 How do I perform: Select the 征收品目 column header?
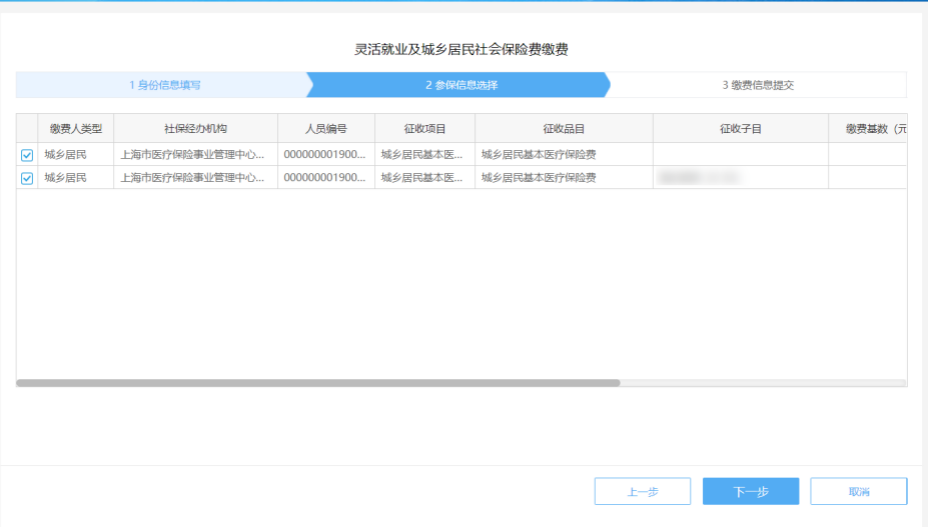click(x=563, y=129)
